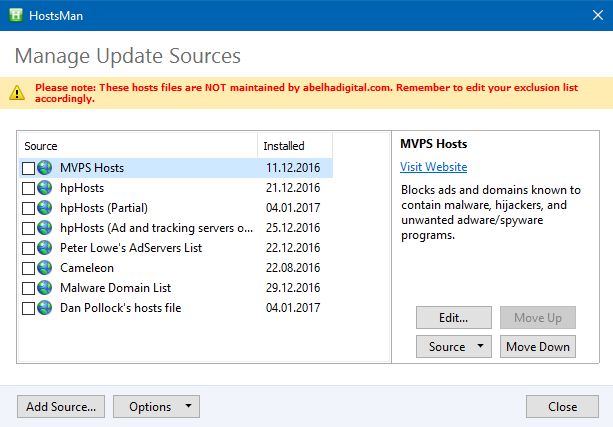The image size is (613, 427).
Task: Click the globe icon beside MVPS Hosts
Action: 45,168
